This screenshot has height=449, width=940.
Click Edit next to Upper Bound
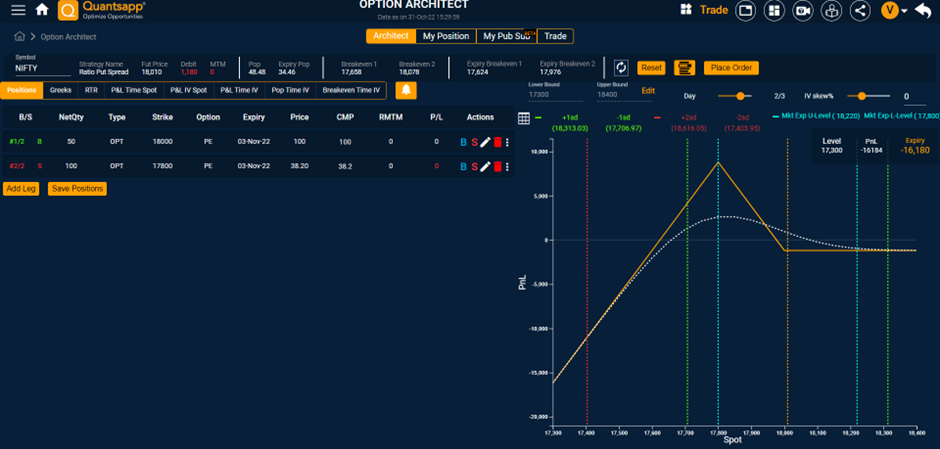(648, 91)
